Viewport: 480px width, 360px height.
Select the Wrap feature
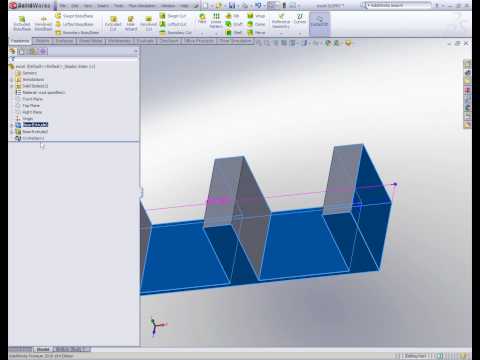click(x=256, y=16)
